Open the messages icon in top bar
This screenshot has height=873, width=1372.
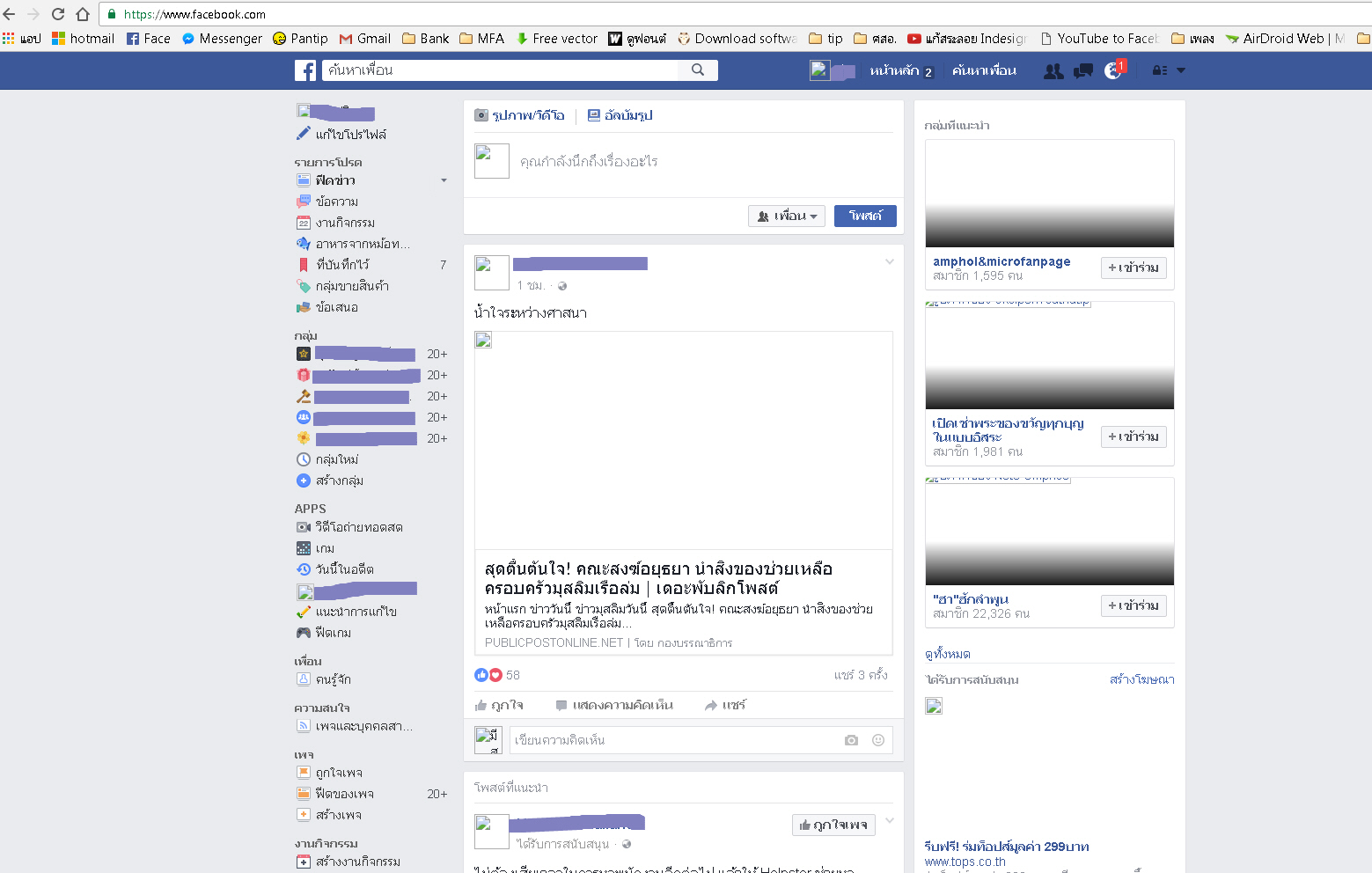coord(1083,70)
